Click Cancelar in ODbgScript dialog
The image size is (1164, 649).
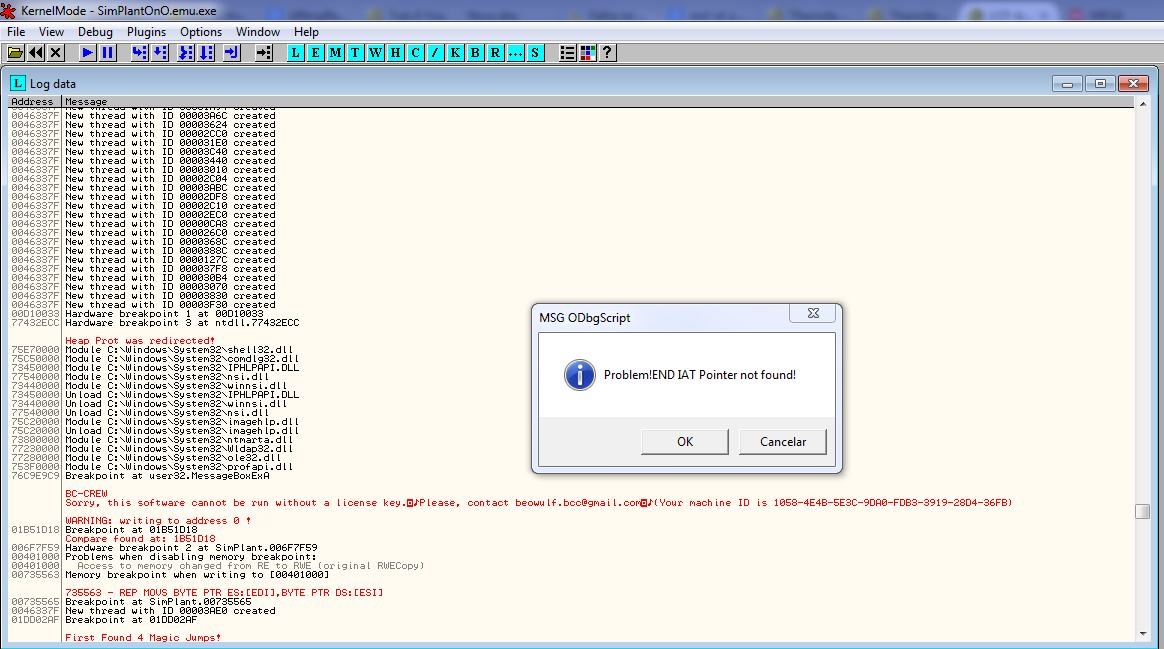pos(782,442)
